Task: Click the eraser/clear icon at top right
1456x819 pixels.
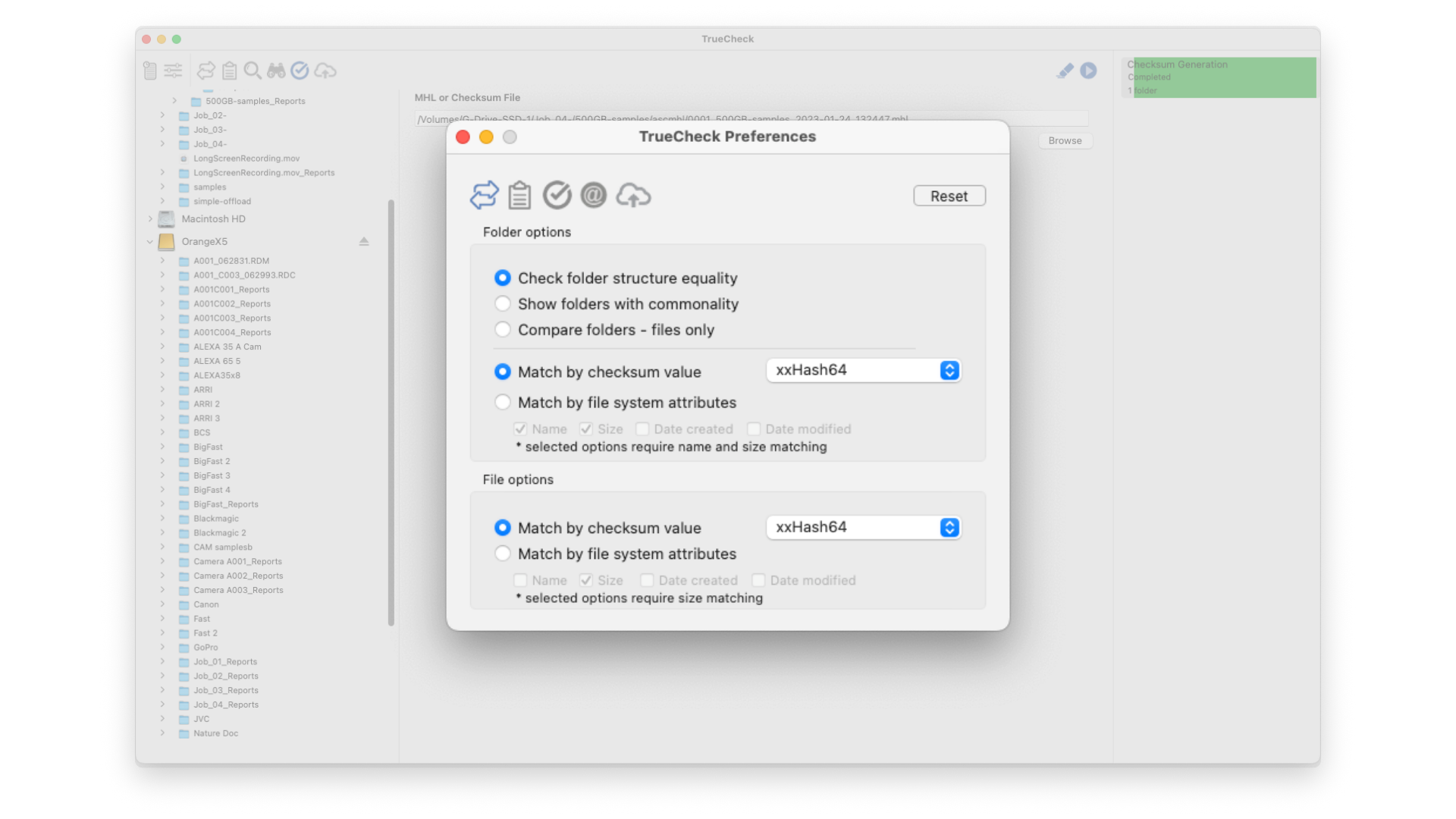Action: [x=1065, y=71]
